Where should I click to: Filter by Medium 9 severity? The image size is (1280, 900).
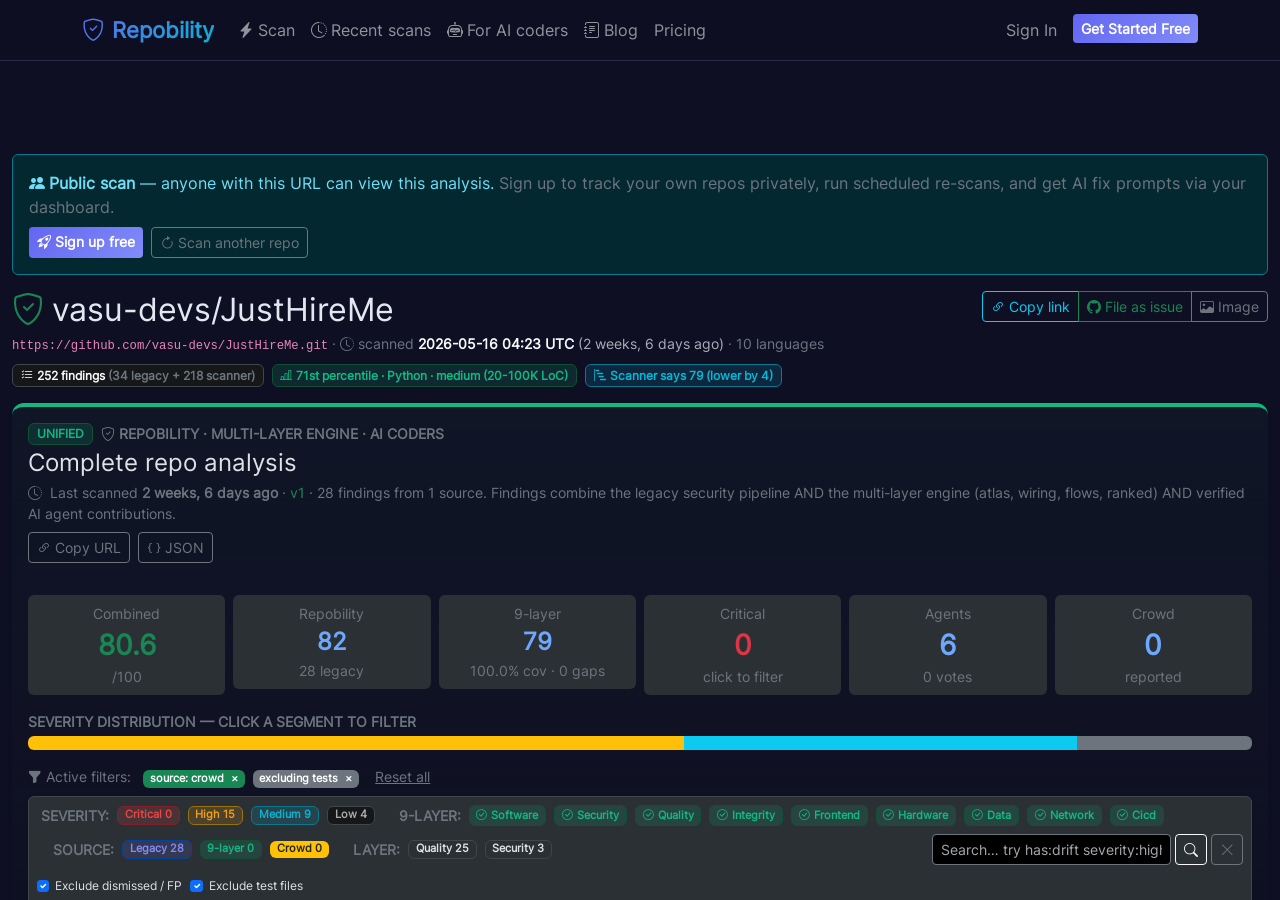point(285,815)
